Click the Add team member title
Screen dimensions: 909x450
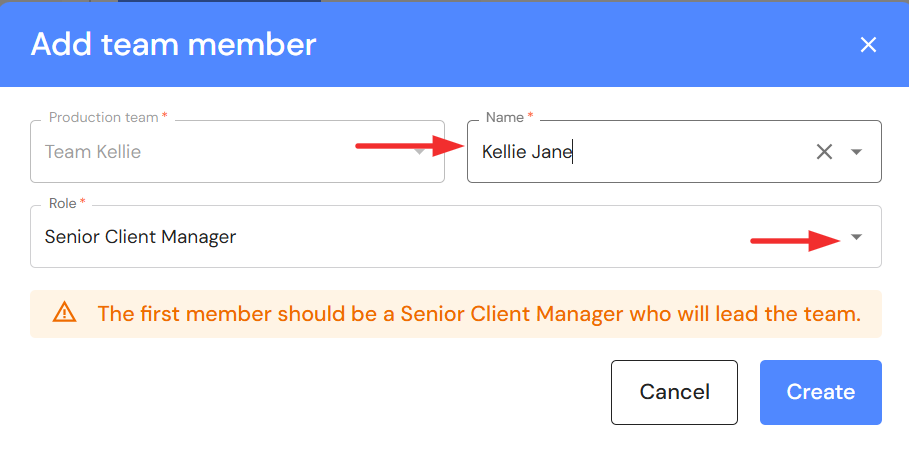click(173, 44)
